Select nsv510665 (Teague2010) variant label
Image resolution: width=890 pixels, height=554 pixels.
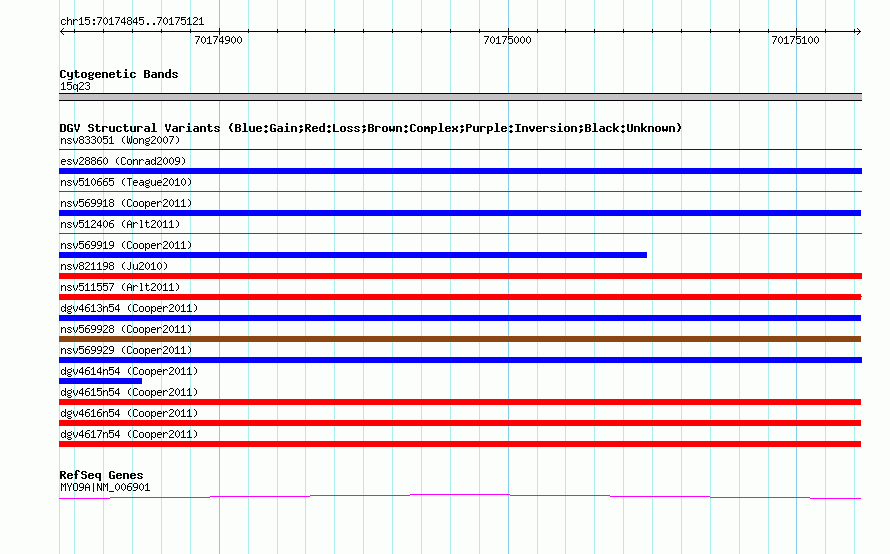(126, 182)
